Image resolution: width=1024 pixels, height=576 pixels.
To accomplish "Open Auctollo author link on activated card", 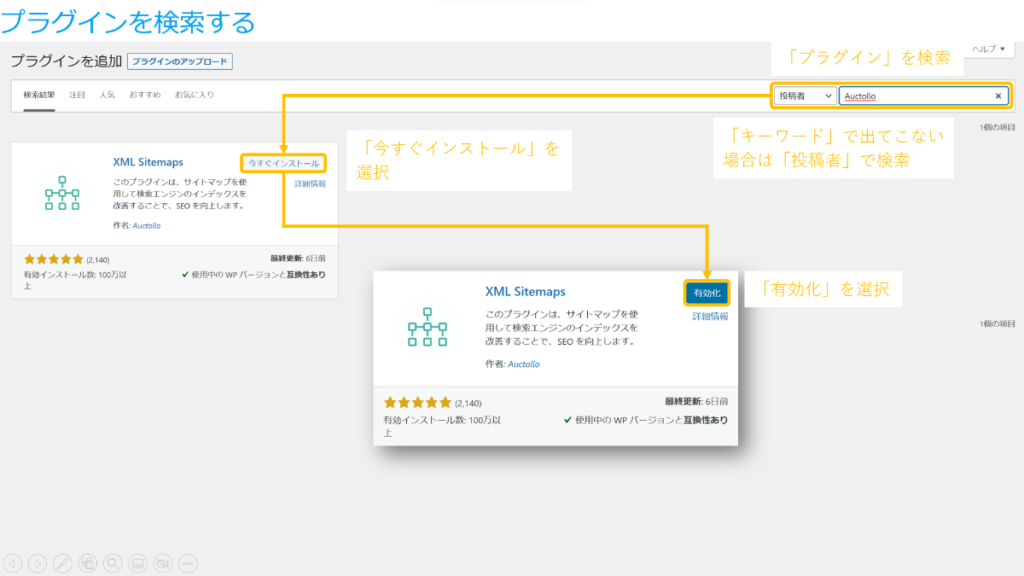I will coord(524,364).
